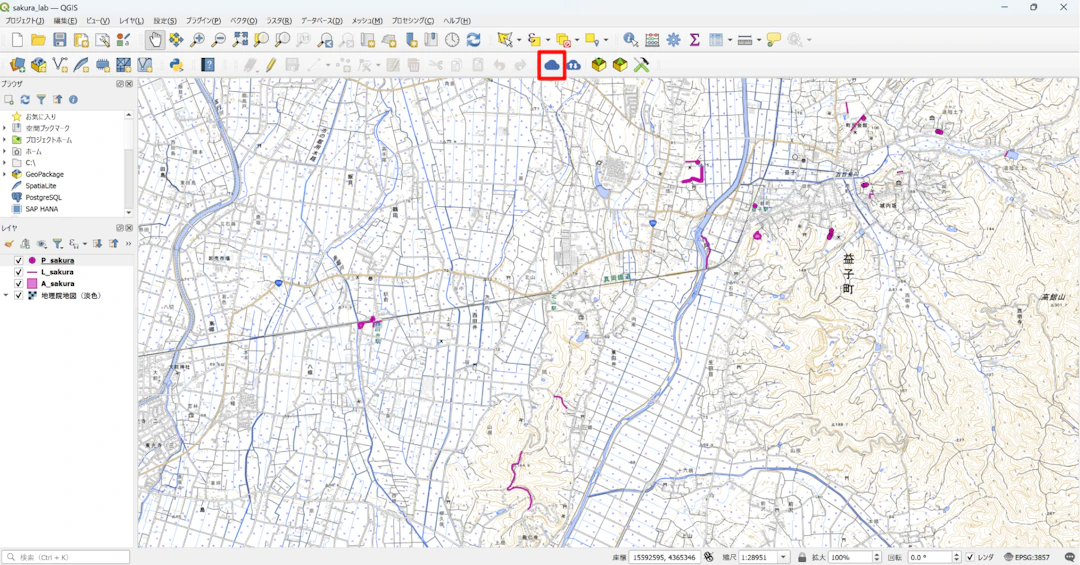Image resolution: width=1080 pixels, height=565 pixels.
Task: Open a project via the folder icon
Action: [39, 40]
